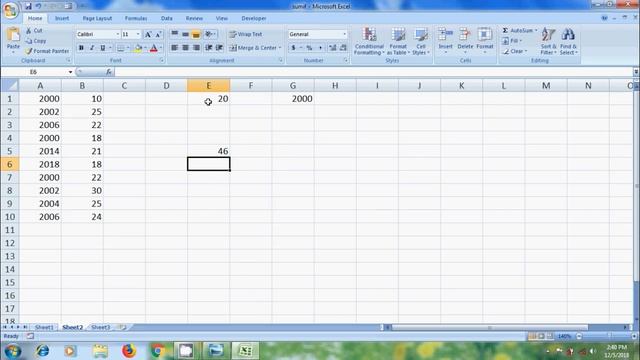Expand the font size dropdown

[138, 34]
